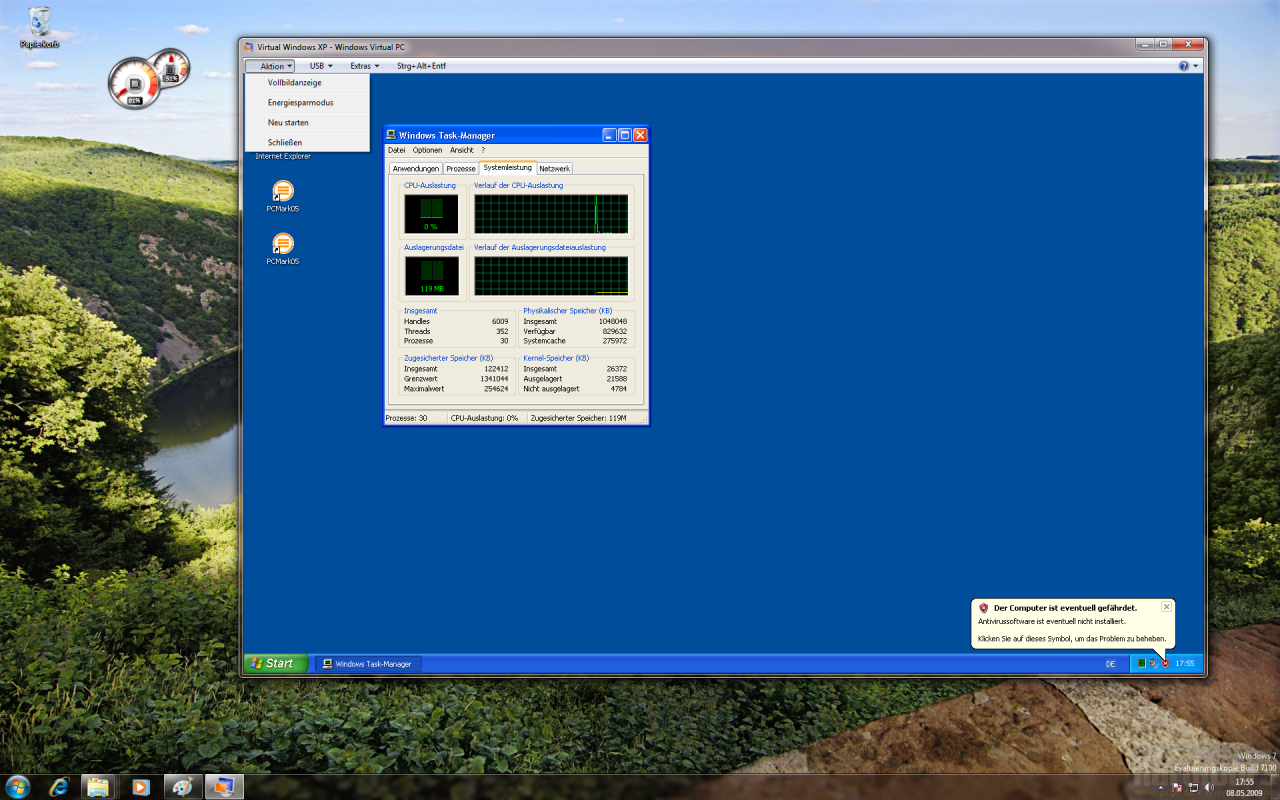This screenshot has height=800, width=1280.
Task: Click the Verfügbar value 829632
Action: coord(614,331)
